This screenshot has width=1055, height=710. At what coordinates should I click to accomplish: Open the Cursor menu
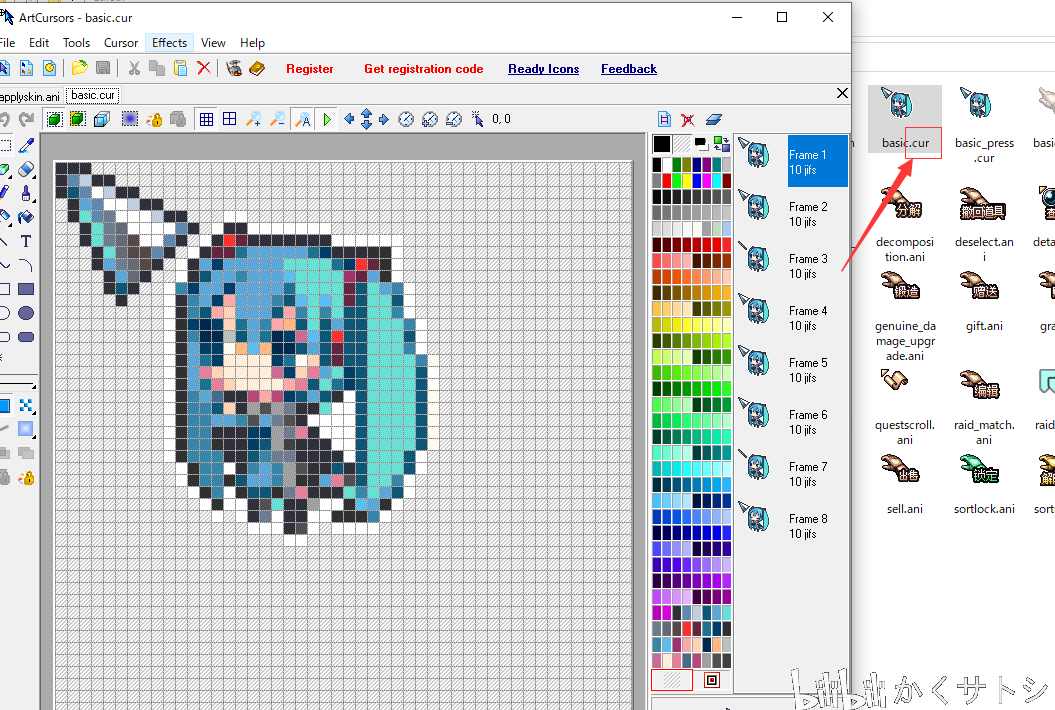(x=121, y=42)
